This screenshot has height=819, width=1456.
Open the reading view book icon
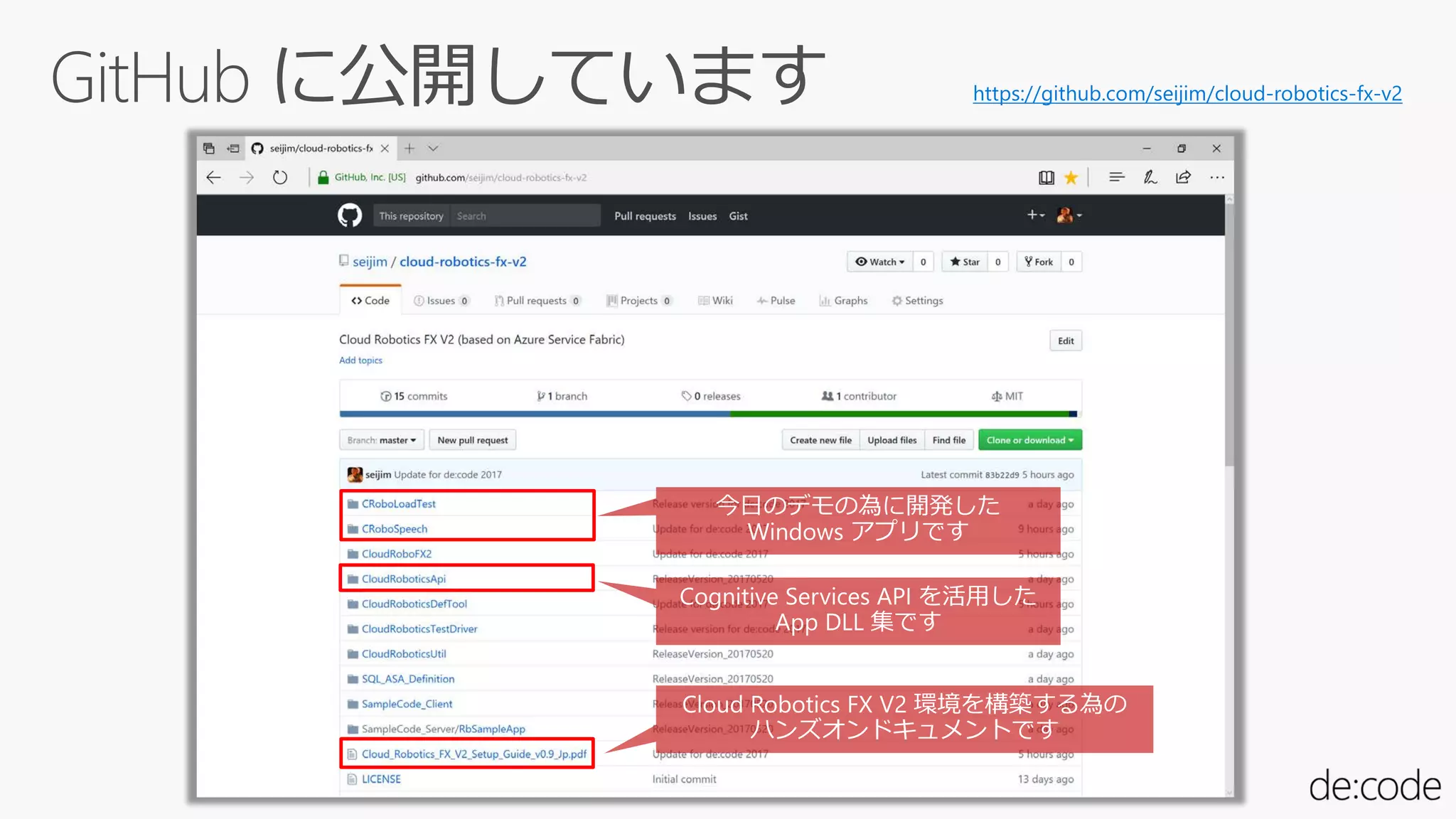[1046, 178]
